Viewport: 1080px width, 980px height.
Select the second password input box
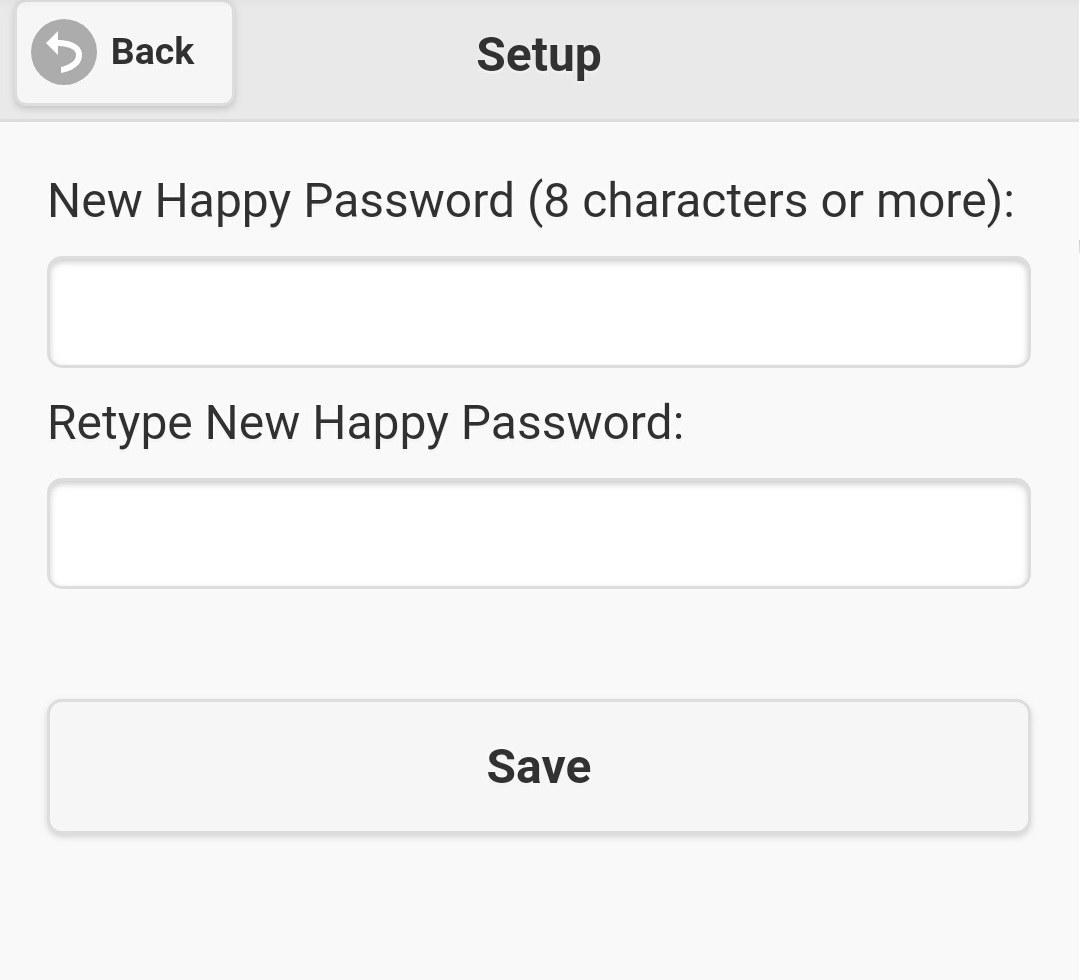(539, 533)
